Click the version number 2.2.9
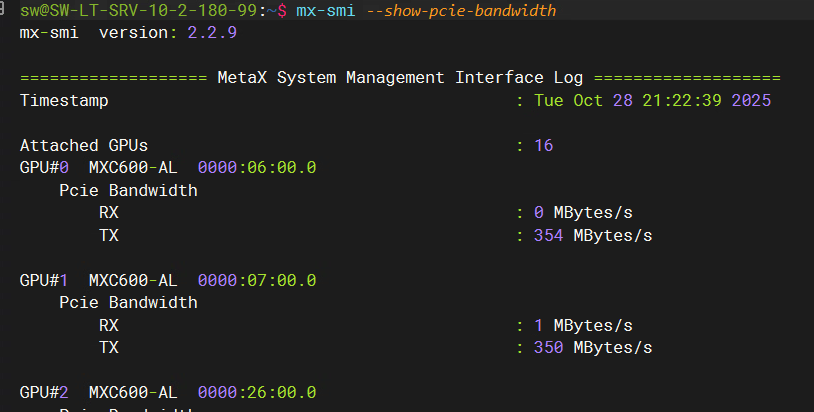This screenshot has height=412, width=814. (x=212, y=33)
